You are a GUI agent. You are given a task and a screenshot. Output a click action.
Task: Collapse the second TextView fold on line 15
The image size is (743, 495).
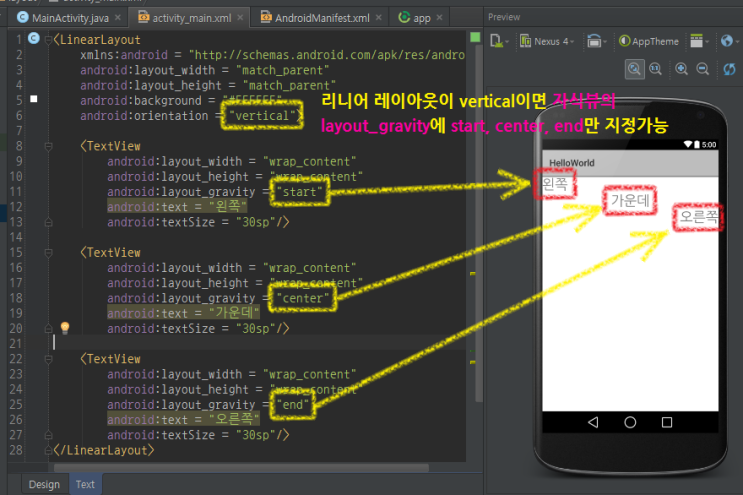(x=48, y=253)
